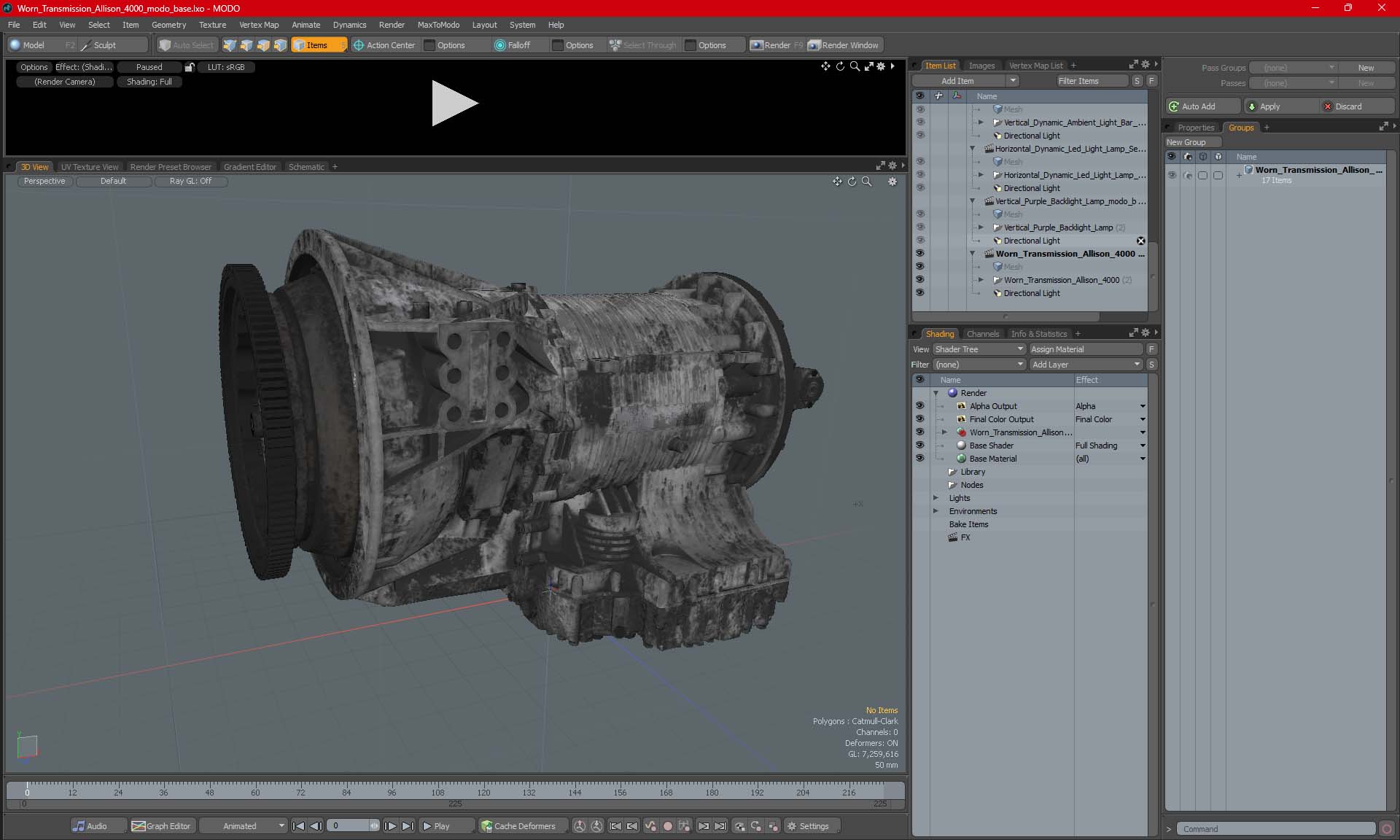Click the Discard button
The height and width of the screenshot is (840, 1400).
coord(1356,106)
